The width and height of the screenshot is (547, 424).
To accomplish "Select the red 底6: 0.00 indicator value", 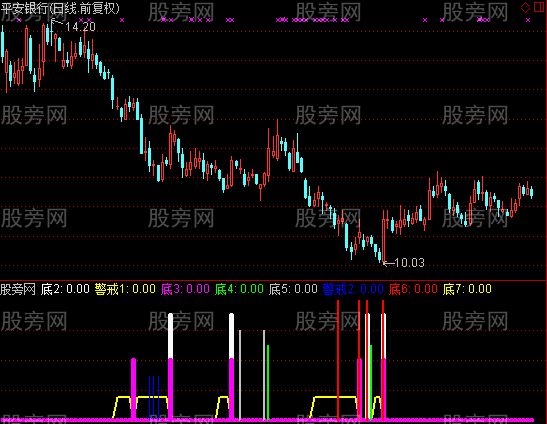I will tap(413, 289).
